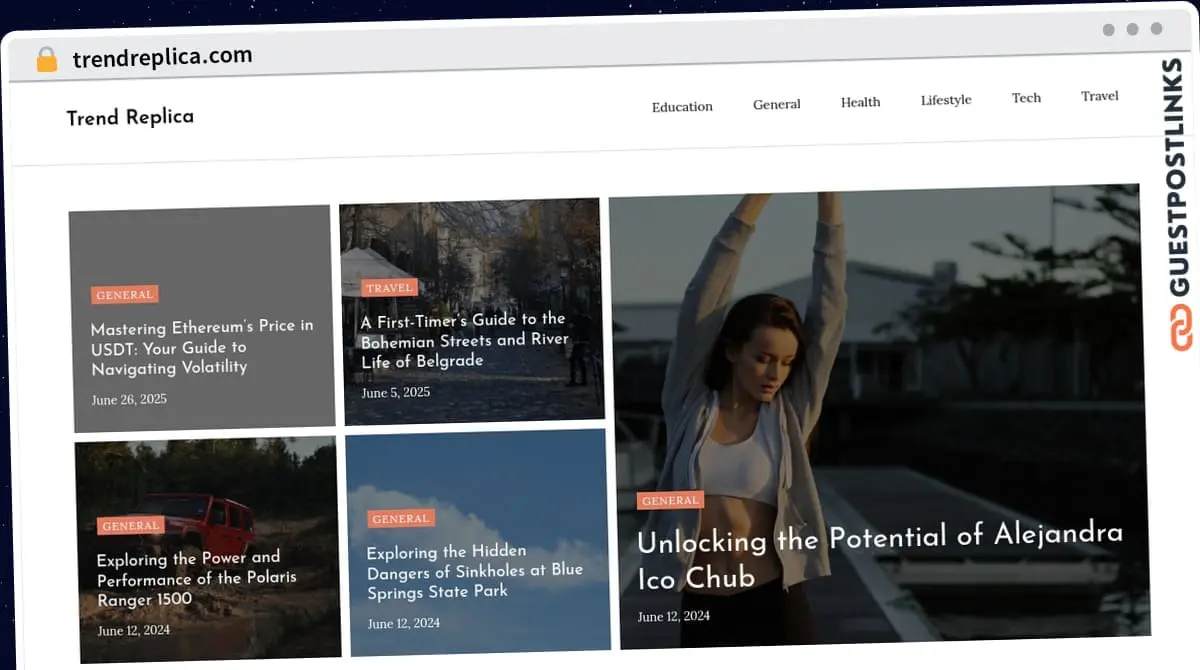Open the Lifestyle navigation link

point(946,100)
